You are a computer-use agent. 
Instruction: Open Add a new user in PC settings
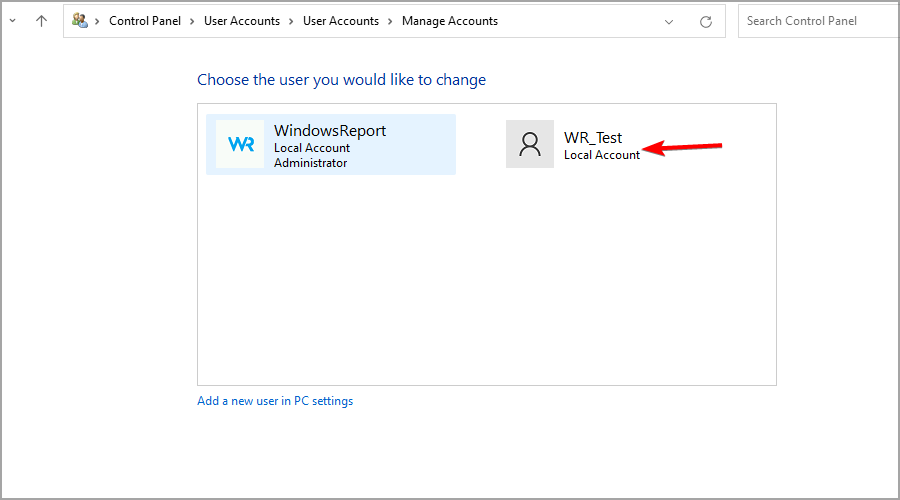point(275,401)
